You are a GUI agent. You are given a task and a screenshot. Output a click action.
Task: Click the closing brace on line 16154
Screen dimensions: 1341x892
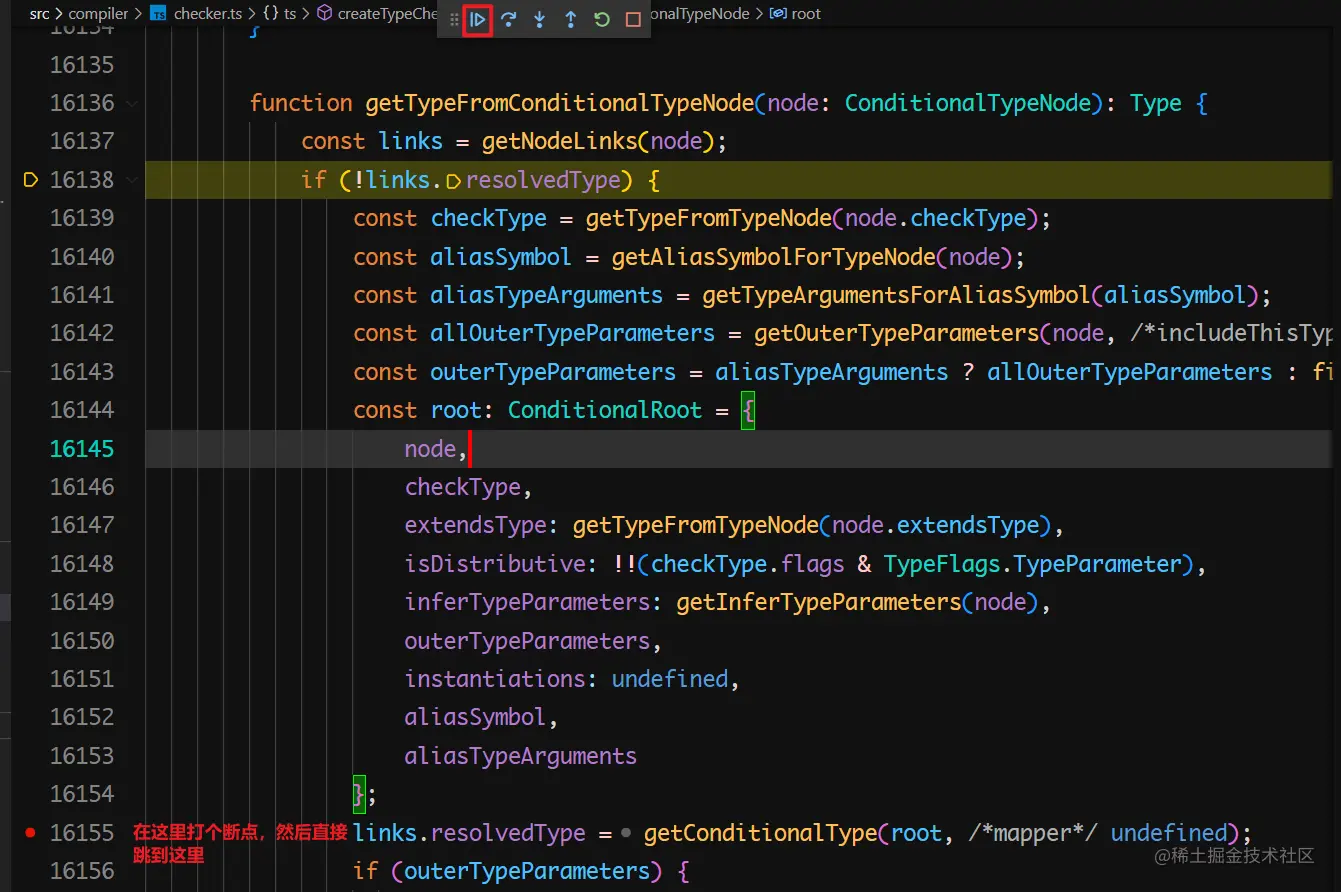360,794
